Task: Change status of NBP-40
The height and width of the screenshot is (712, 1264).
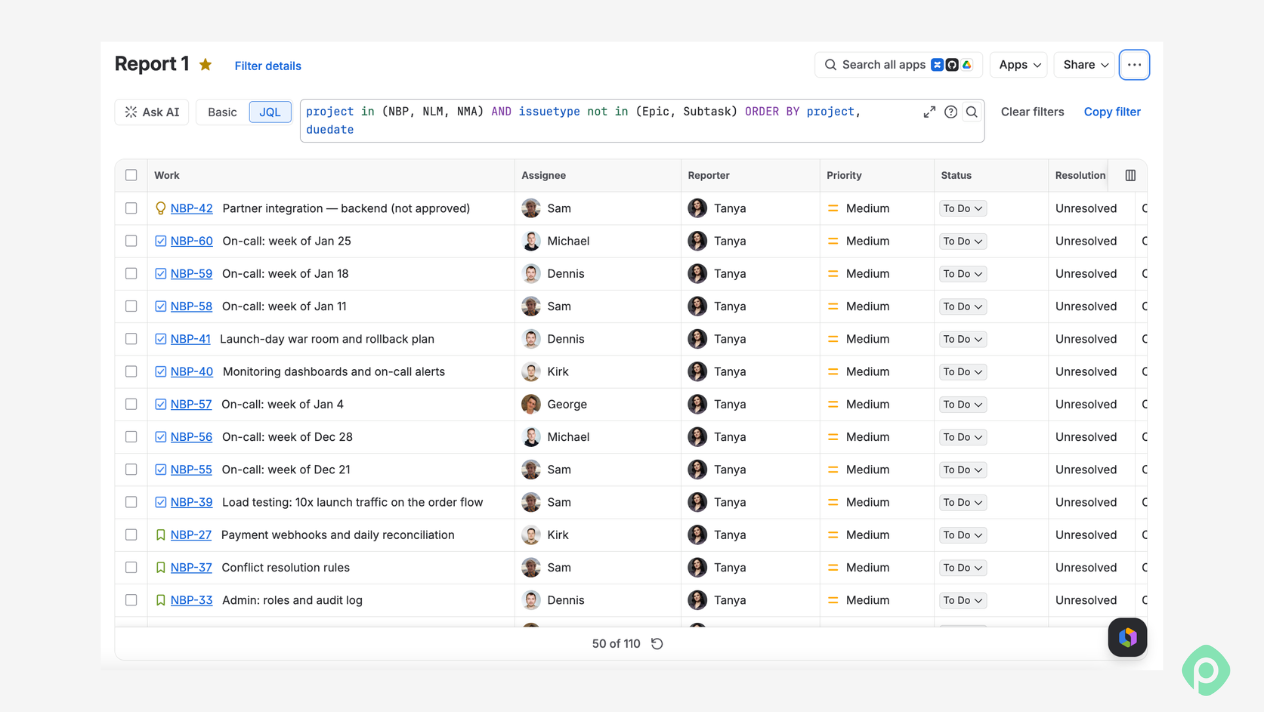Action: coord(963,372)
